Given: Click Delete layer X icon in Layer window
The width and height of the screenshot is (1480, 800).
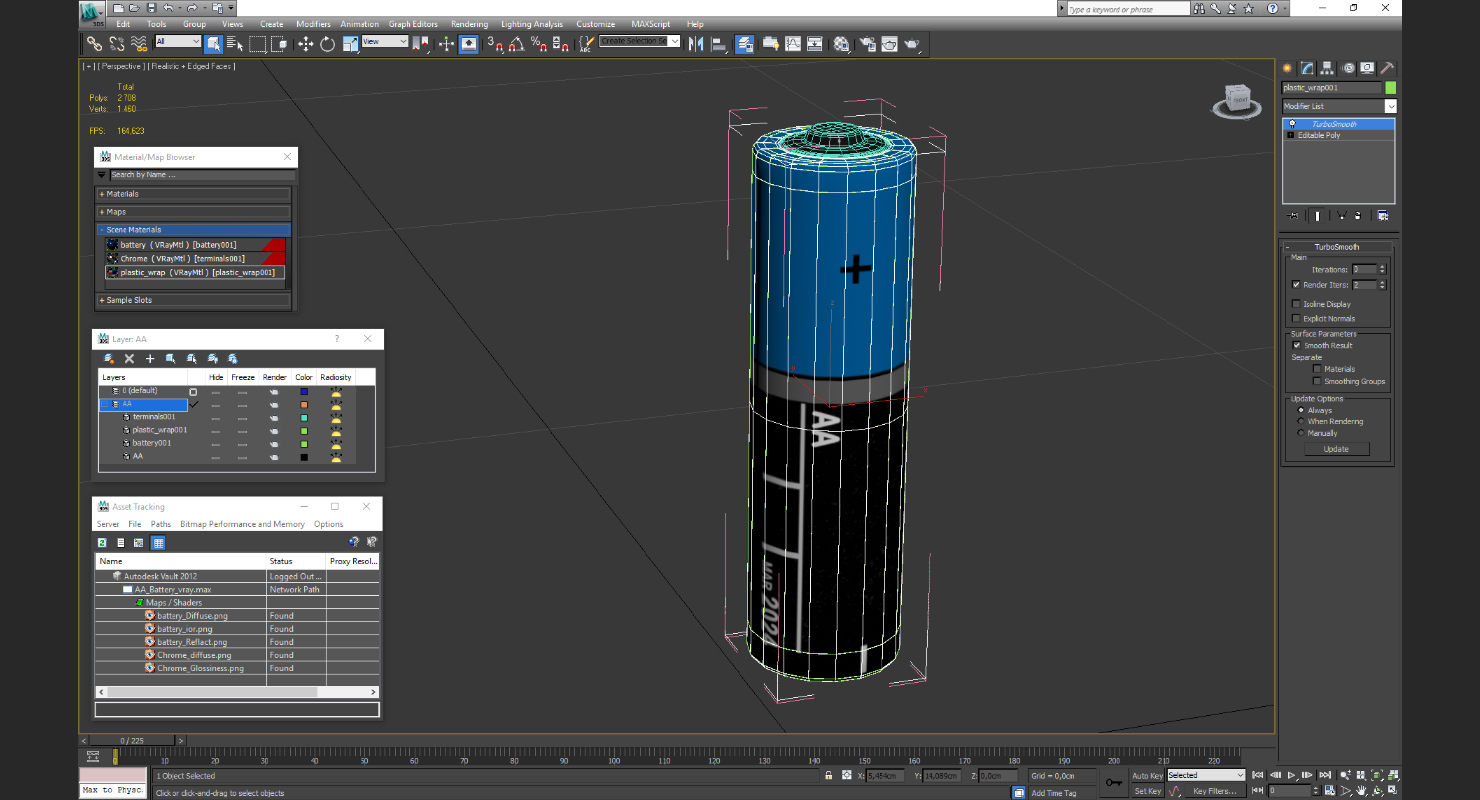Looking at the screenshot, I should tap(129, 358).
